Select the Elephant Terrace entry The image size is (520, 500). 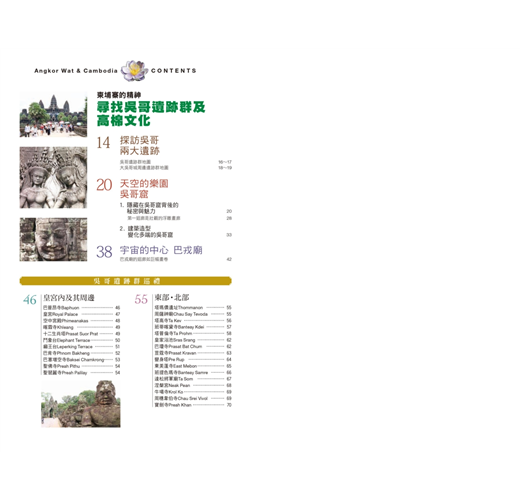tap(81, 340)
